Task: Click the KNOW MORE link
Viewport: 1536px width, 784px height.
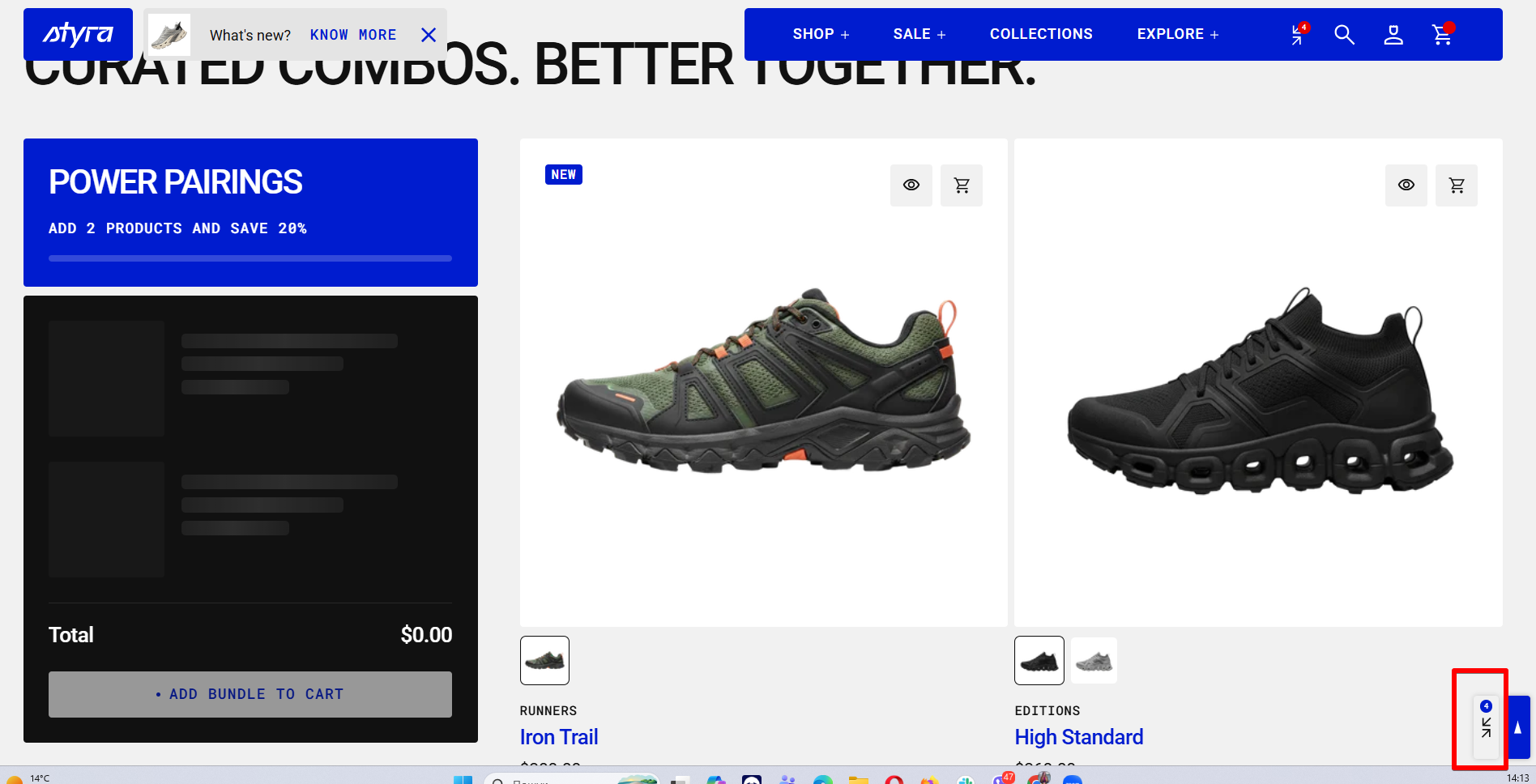Action: point(353,35)
